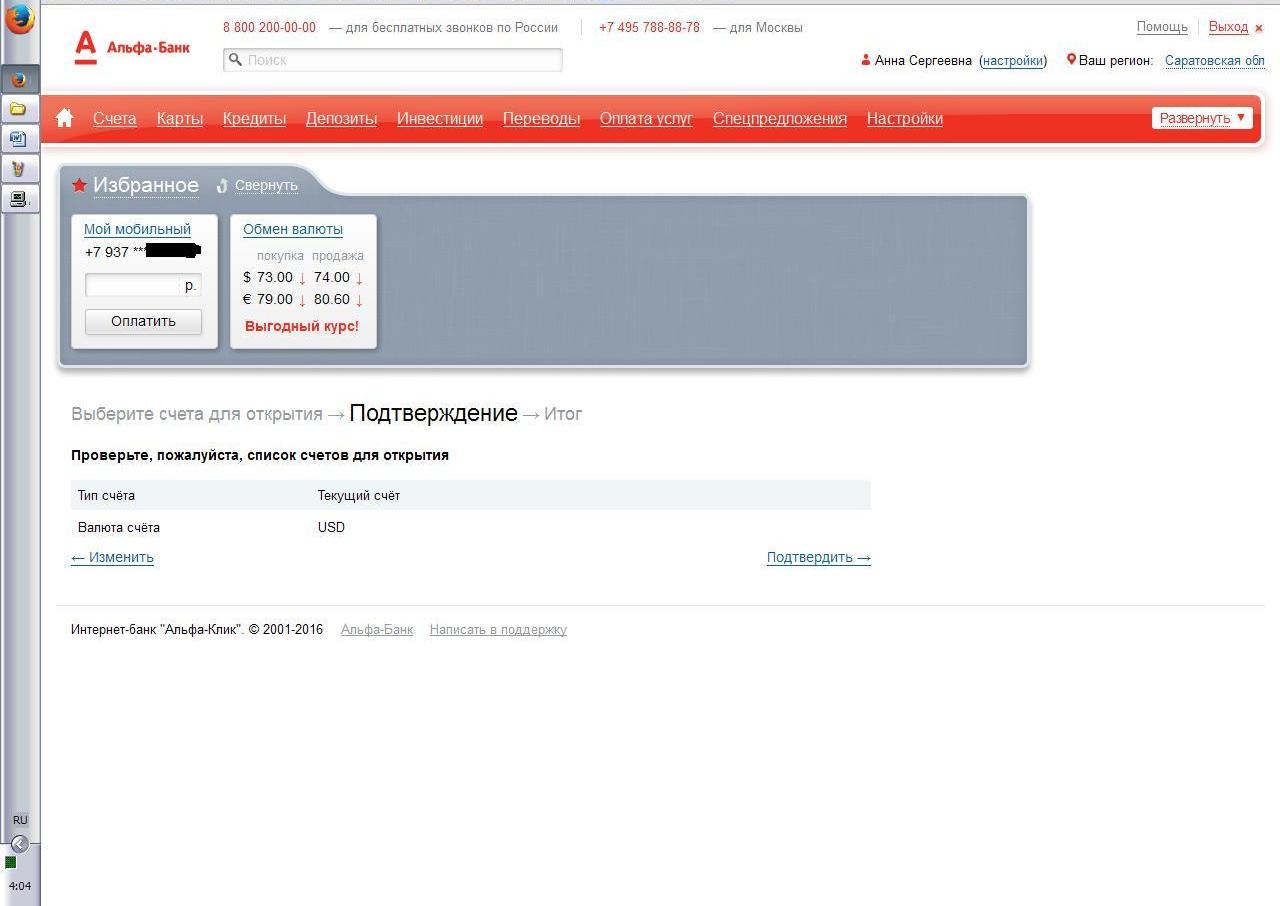Screen dimensions: 1280x906
Task: Click the Изменить link
Action: pos(112,557)
